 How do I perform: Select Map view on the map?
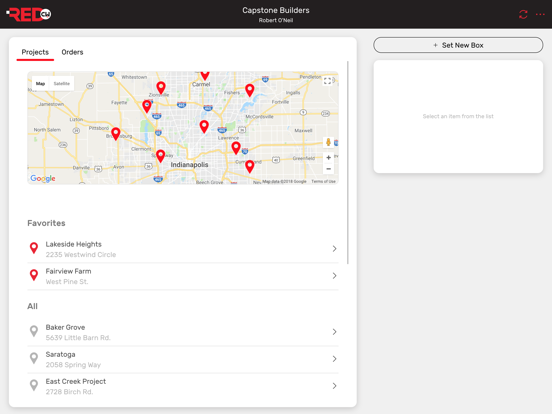click(40, 83)
